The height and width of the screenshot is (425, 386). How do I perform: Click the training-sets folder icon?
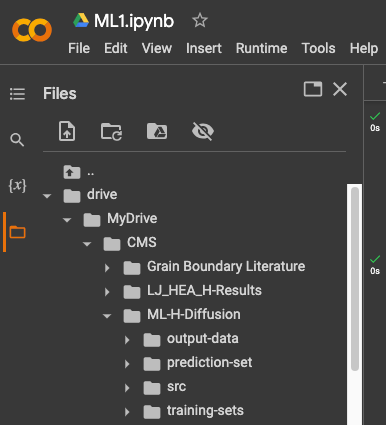click(x=152, y=412)
